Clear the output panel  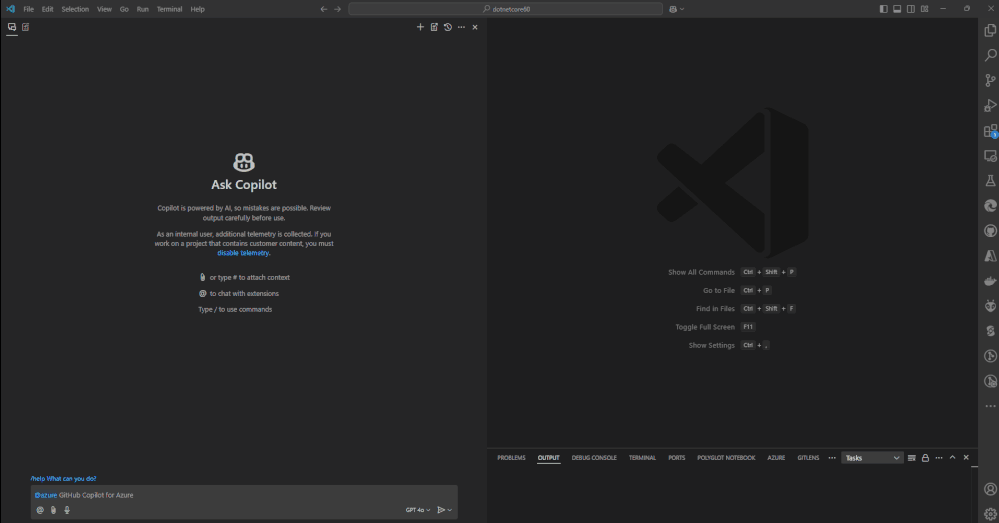pyautogui.click(x=912, y=457)
